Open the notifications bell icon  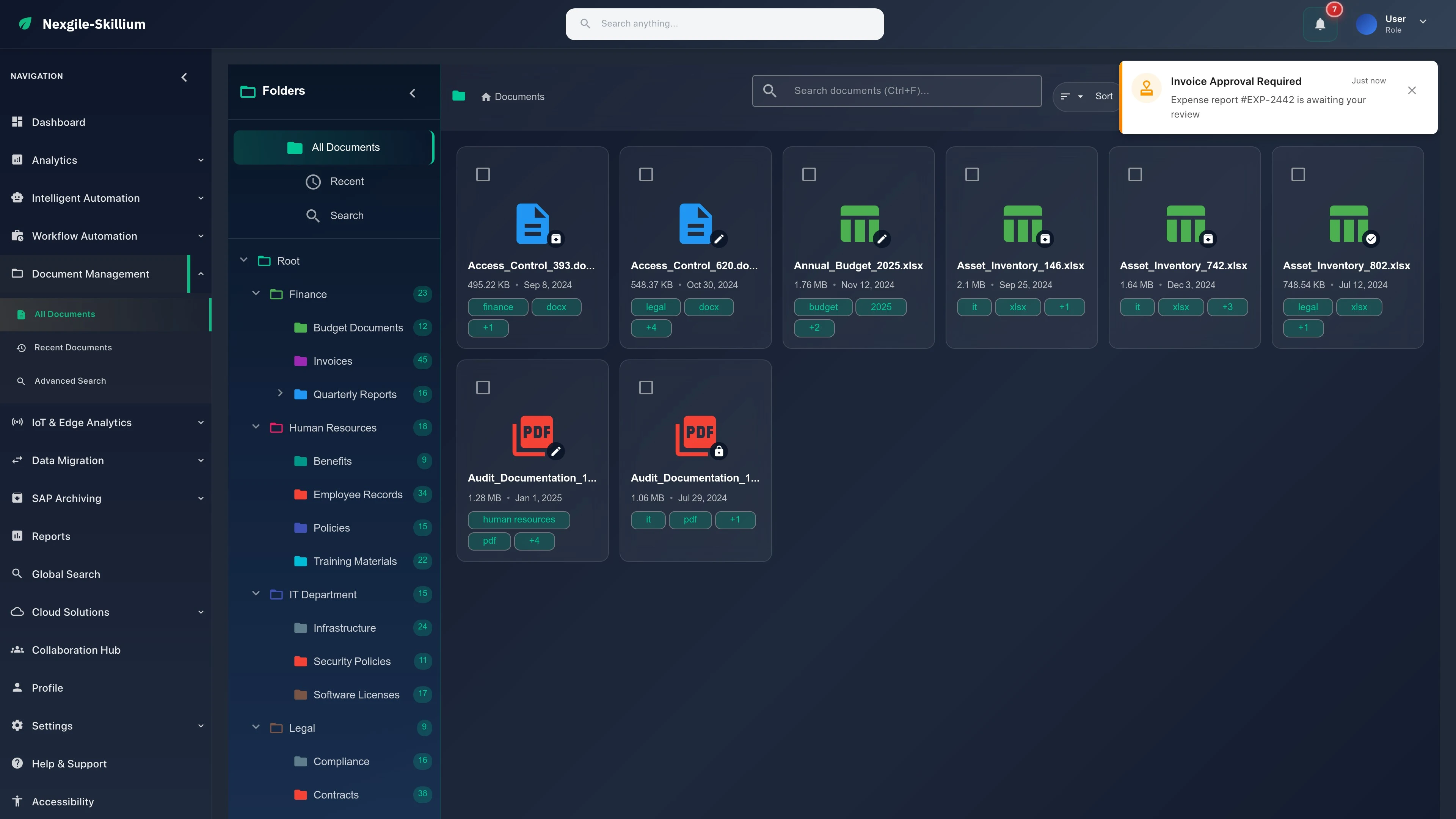[1320, 24]
